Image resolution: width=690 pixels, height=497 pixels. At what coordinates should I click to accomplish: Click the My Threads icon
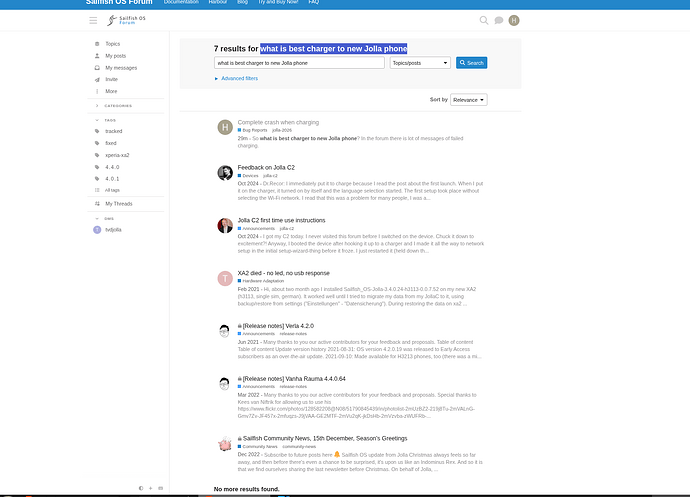(x=97, y=204)
